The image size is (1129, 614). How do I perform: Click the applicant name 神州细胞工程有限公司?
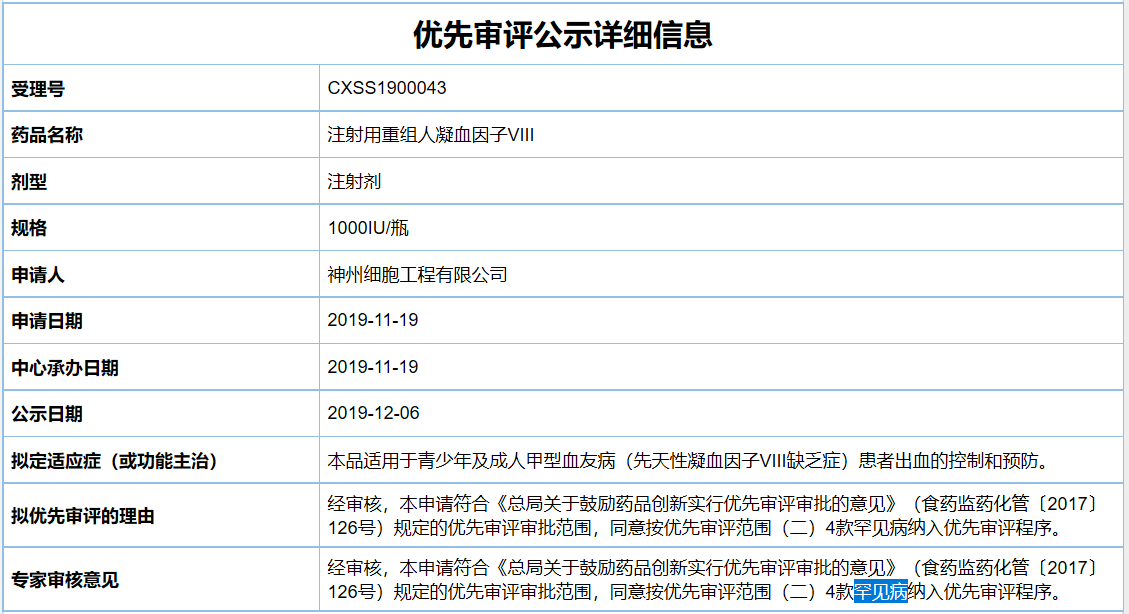tap(417, 275)
